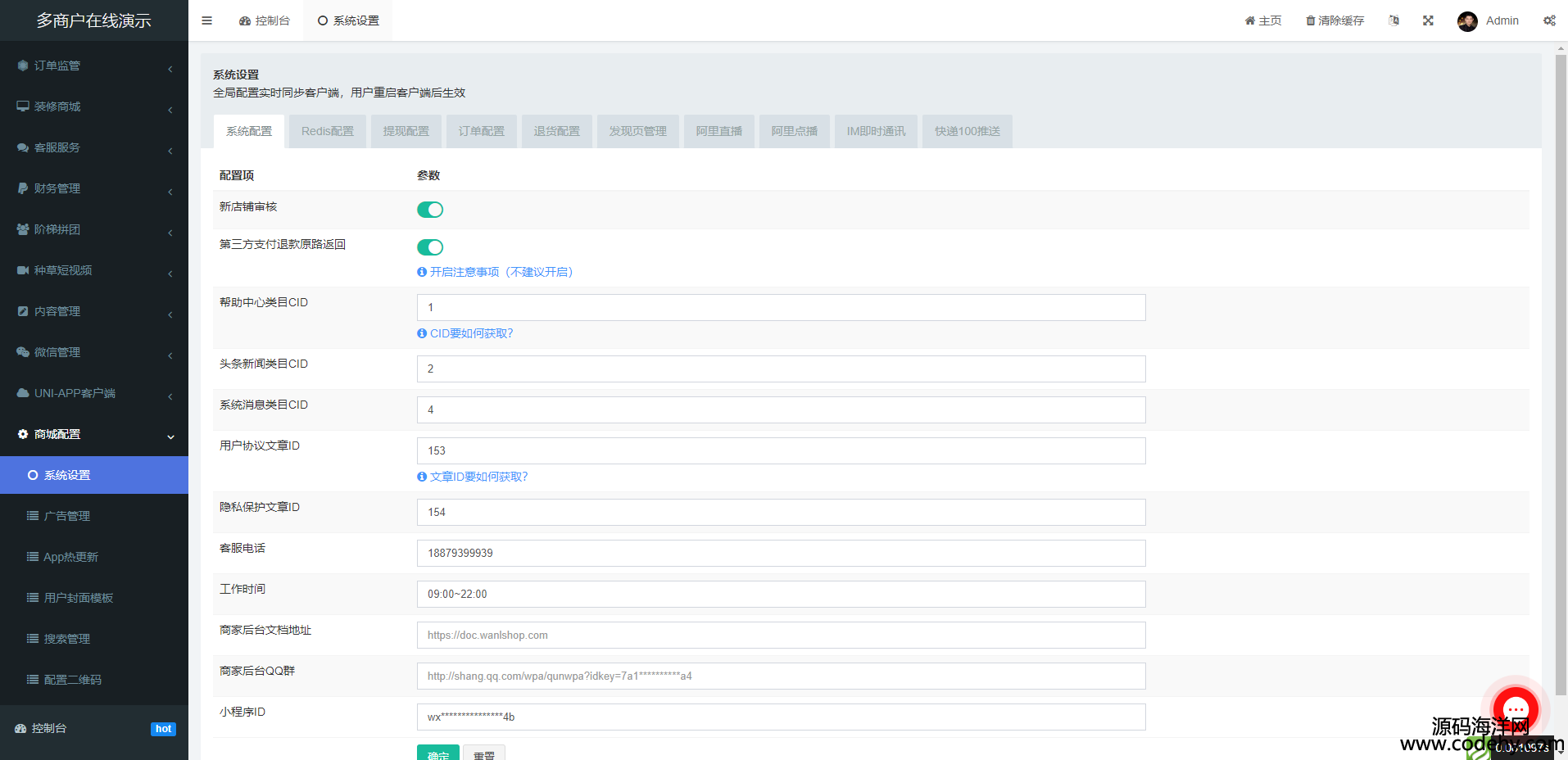The height and width of the screenshot is (760, 1568).
Task: Toggle the sidebar hamburger menu icon
Action: (206, 20)
